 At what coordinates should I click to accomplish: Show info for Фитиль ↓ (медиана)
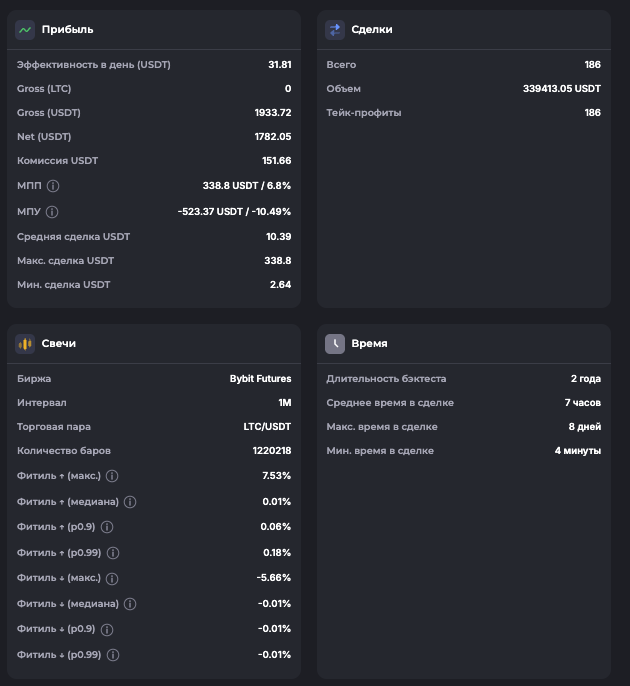tap(130, 604)
